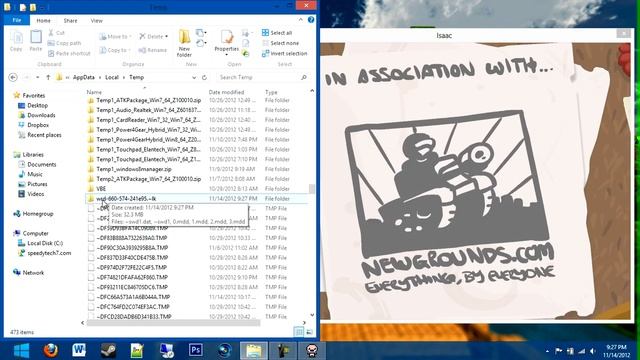Viewport: 640px width, 360px height.
Task: Click AppData in the address breadcrumb
Action: 84,77
